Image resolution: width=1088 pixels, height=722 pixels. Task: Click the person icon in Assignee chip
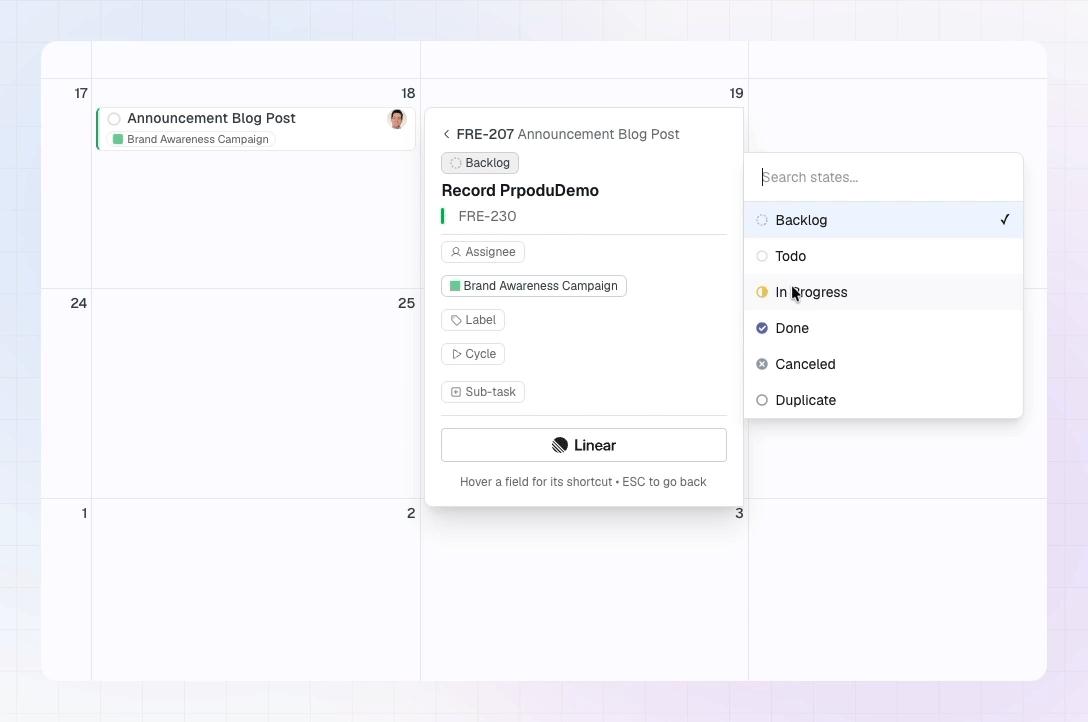(456, 252)
